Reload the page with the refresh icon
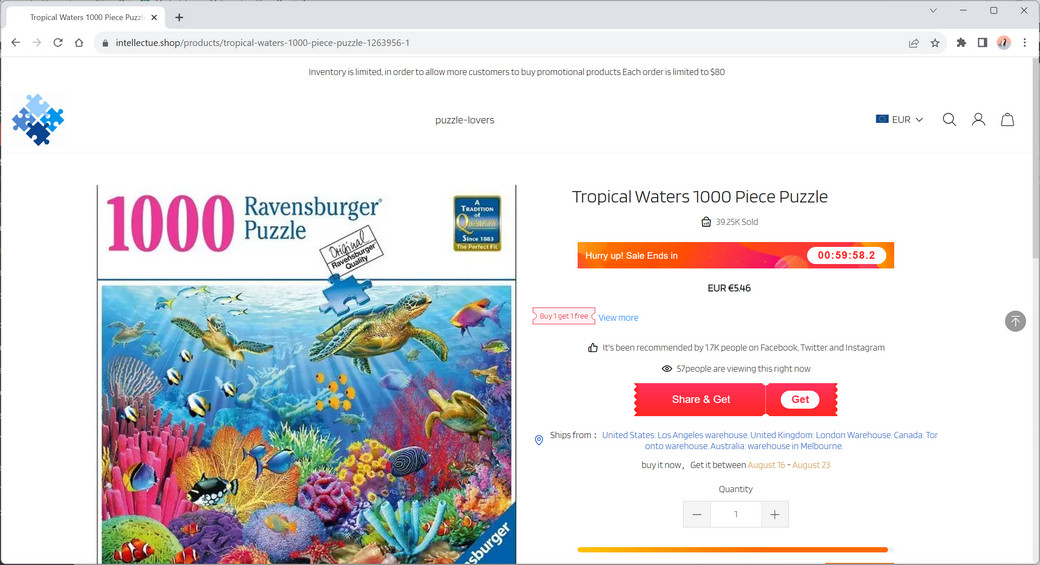The image size is (1040, 565). 58,42
